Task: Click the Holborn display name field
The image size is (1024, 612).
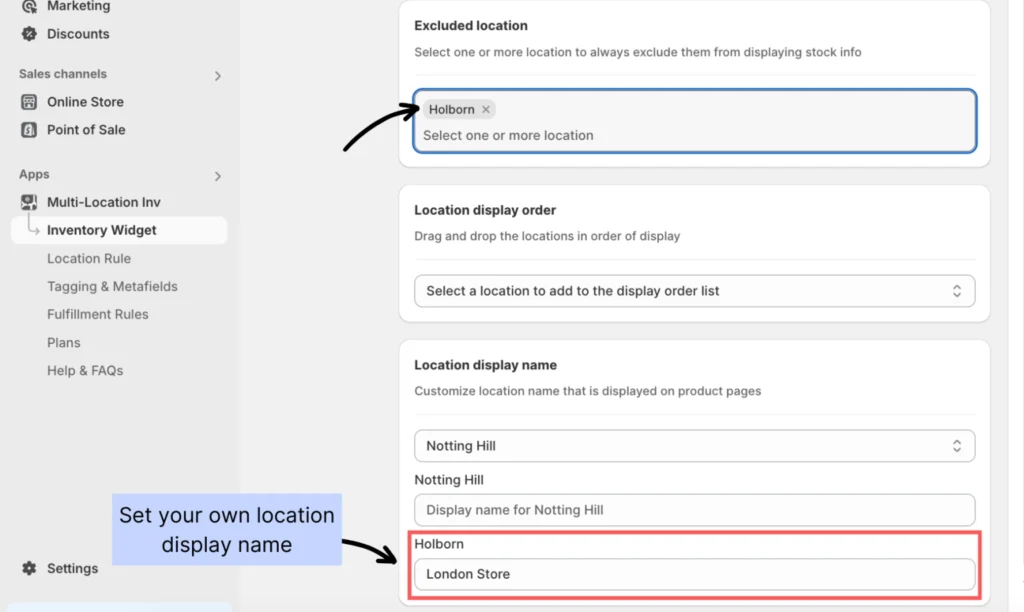Action: coord(694,574)
